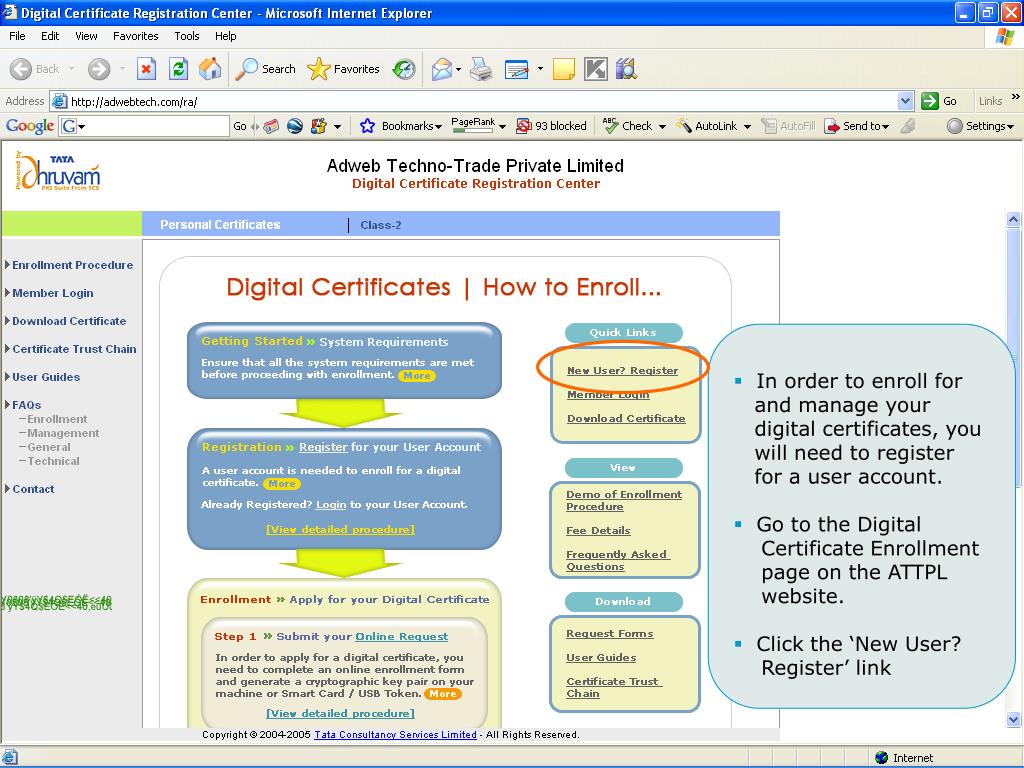This screenshot has height=768, width=1024.
Task: Click the Edit page toolbar icon
Action: click(x=517, y=69)
